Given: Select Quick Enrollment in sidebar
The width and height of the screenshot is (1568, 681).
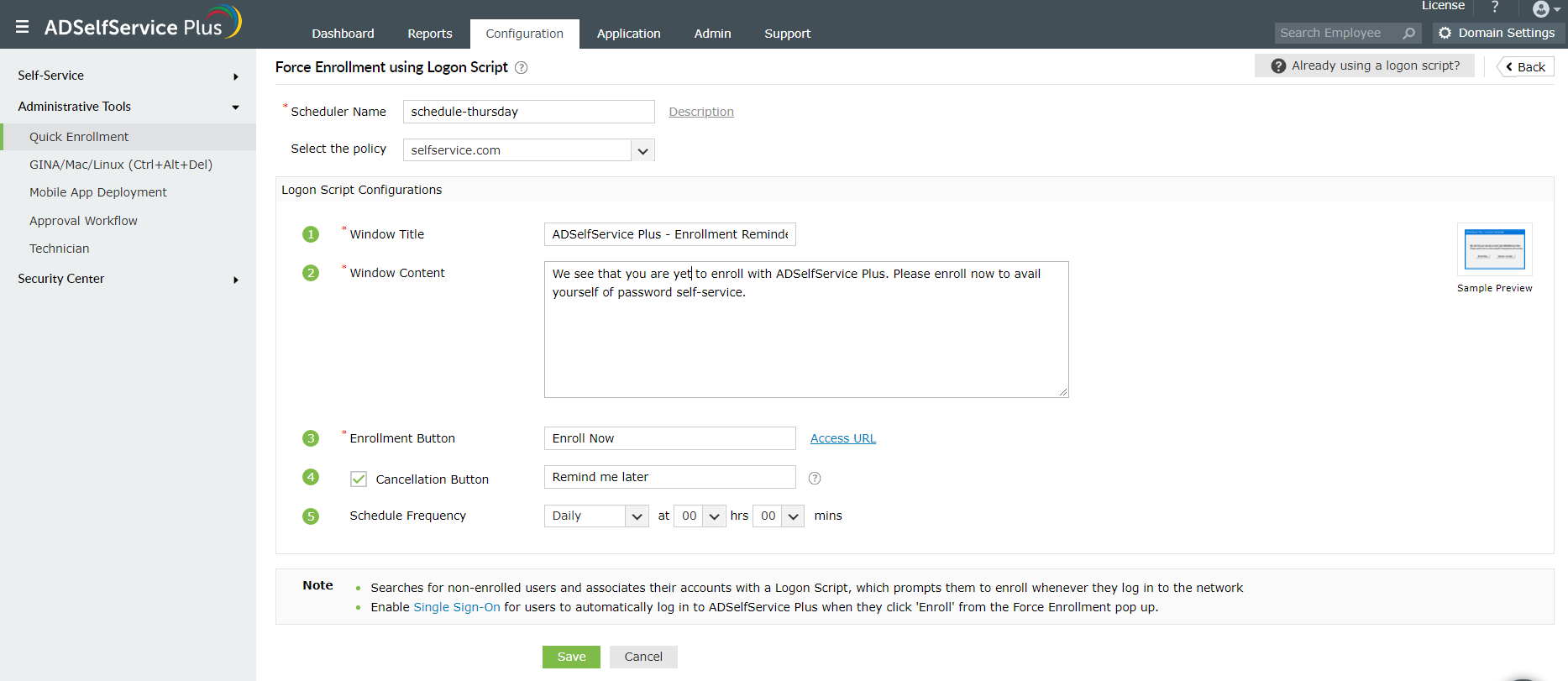Looking at the screenshot, I should [128, 137].
